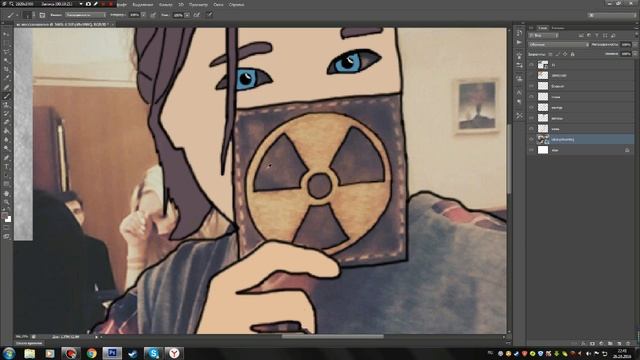Open the Window (Окно) menu
The height and width of the screenshot is (360, 640).
pyautogui.click(x=218, y=4)
